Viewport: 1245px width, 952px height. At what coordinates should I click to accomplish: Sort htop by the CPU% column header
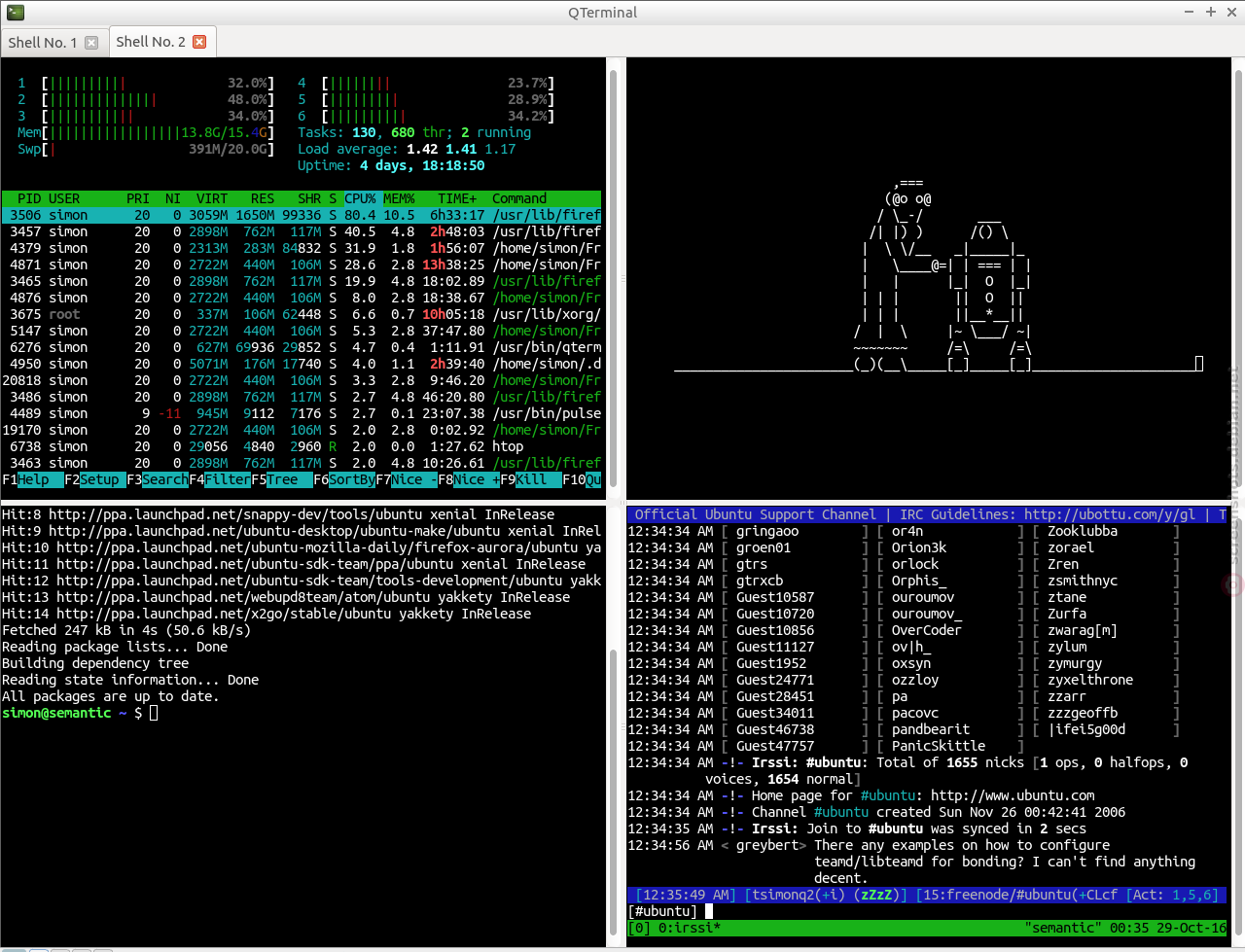pyautogui.click(x=360, y=198)
